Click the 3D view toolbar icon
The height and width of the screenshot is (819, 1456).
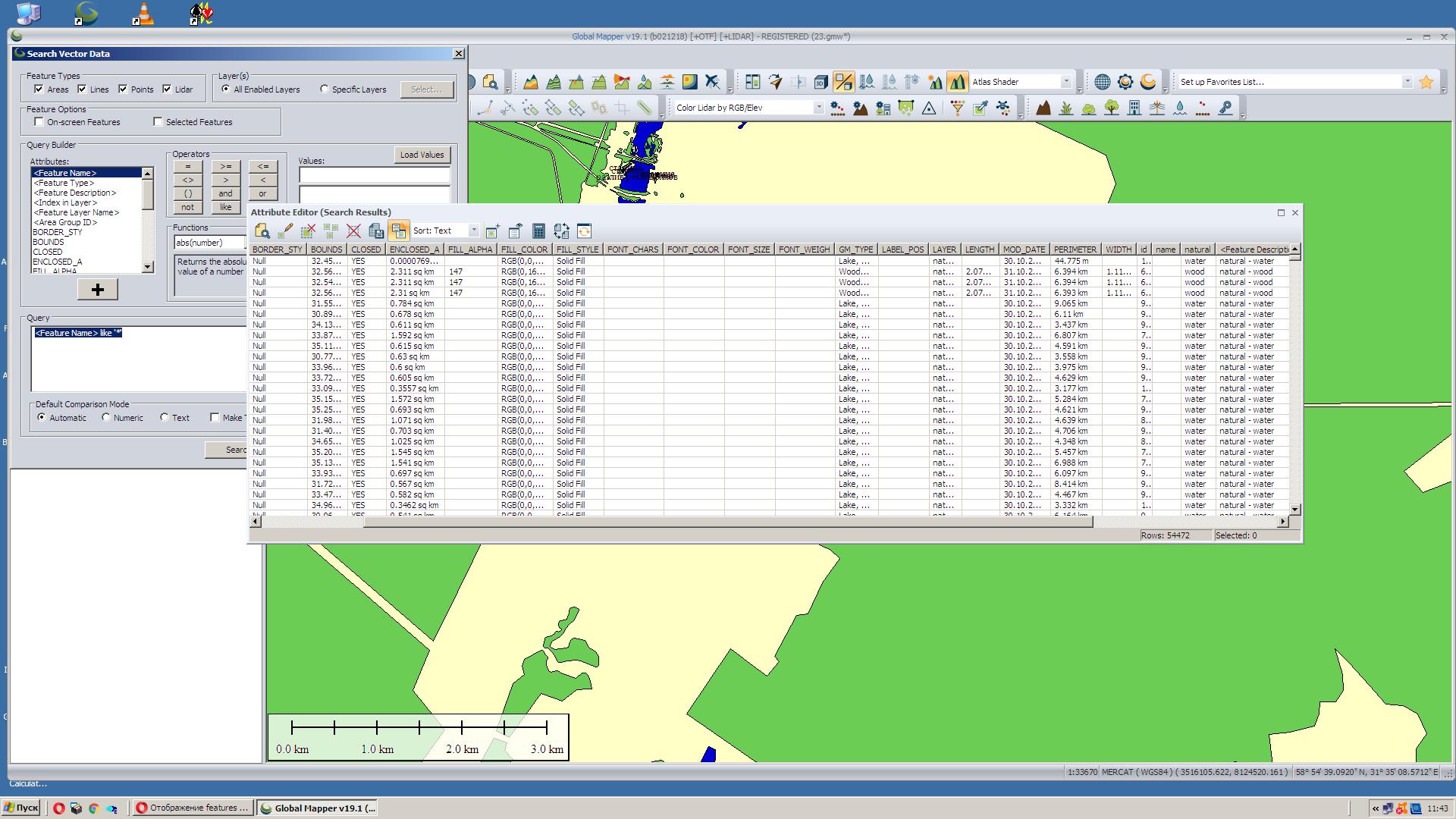coord(821,82)
